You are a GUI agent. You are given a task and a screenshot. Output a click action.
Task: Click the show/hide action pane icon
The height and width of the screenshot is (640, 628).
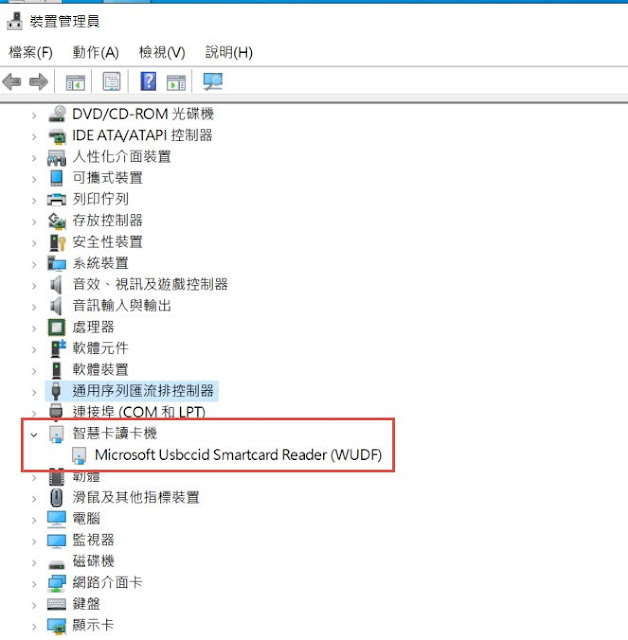[x=176, y=82]
